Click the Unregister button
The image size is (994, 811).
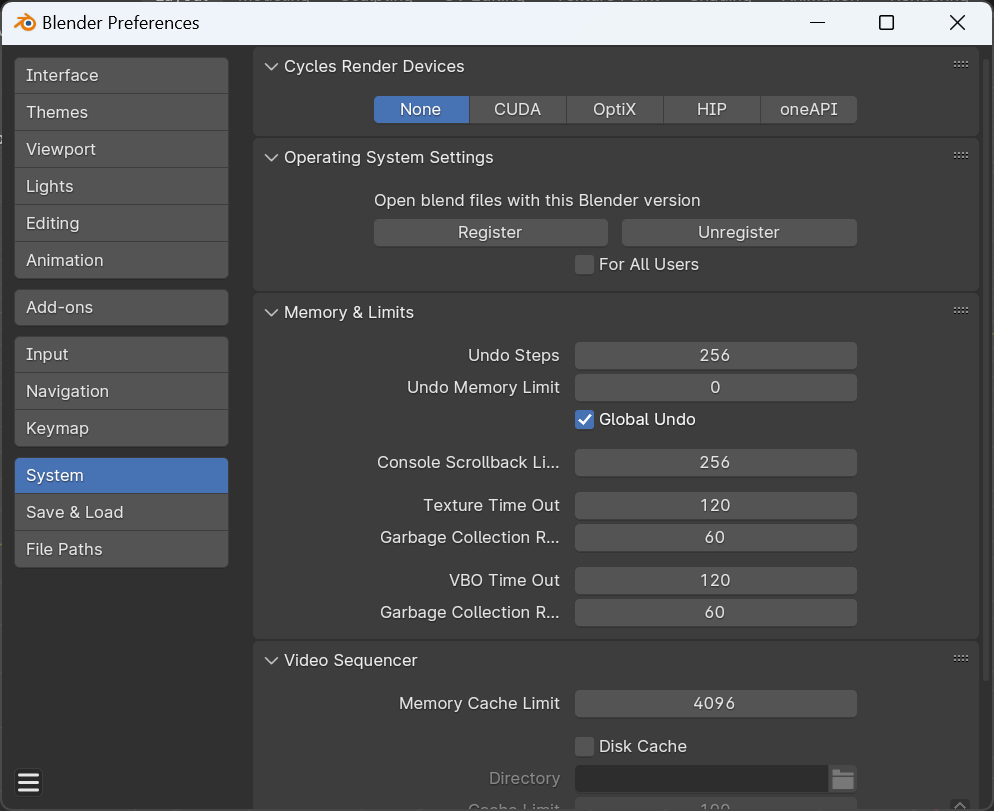(x=739, y=233)
